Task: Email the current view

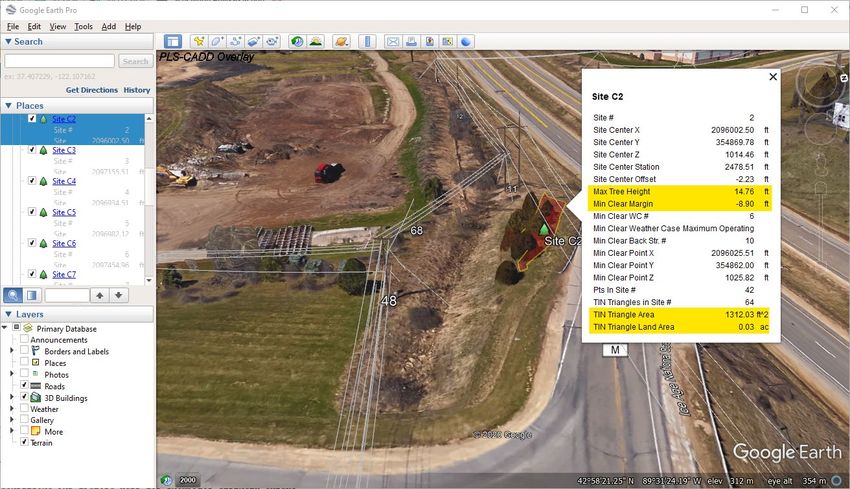Action: 393,41
